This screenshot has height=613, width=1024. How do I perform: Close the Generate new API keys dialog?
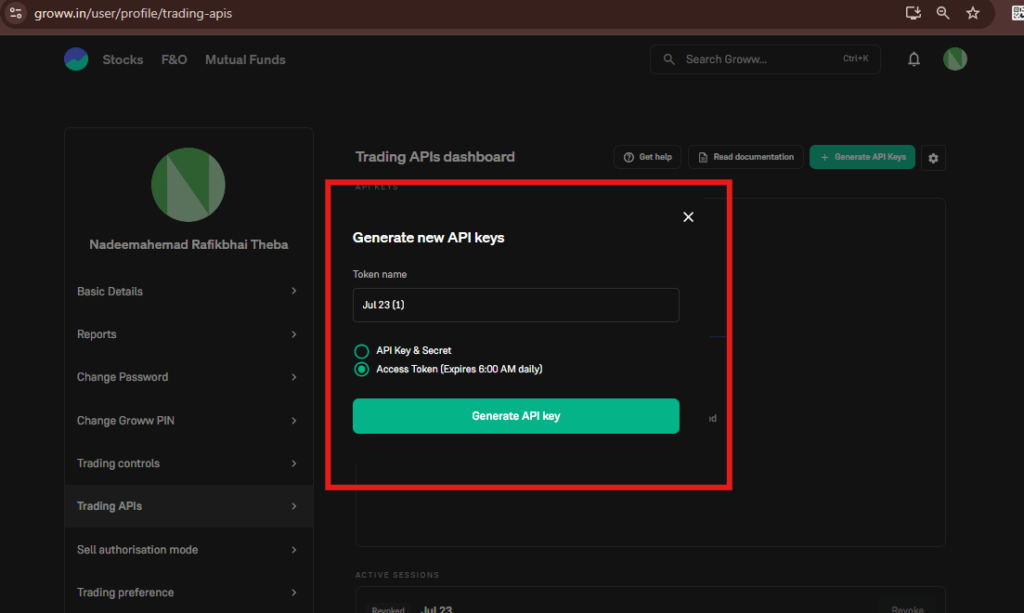point(688,217)
